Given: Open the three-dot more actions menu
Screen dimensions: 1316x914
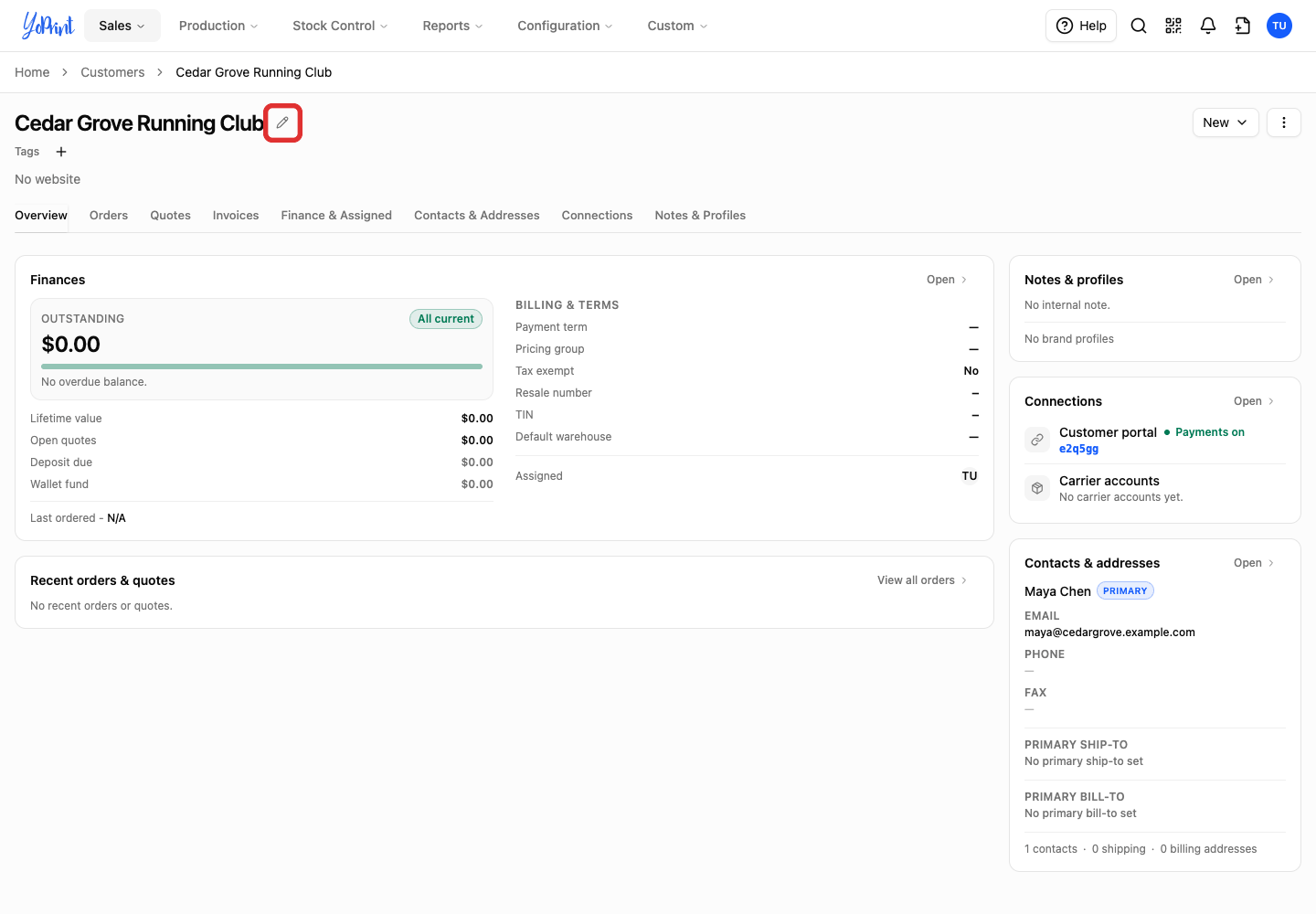Looking at the screenshot, I should pyautogui.click(x=1284, y=122).
